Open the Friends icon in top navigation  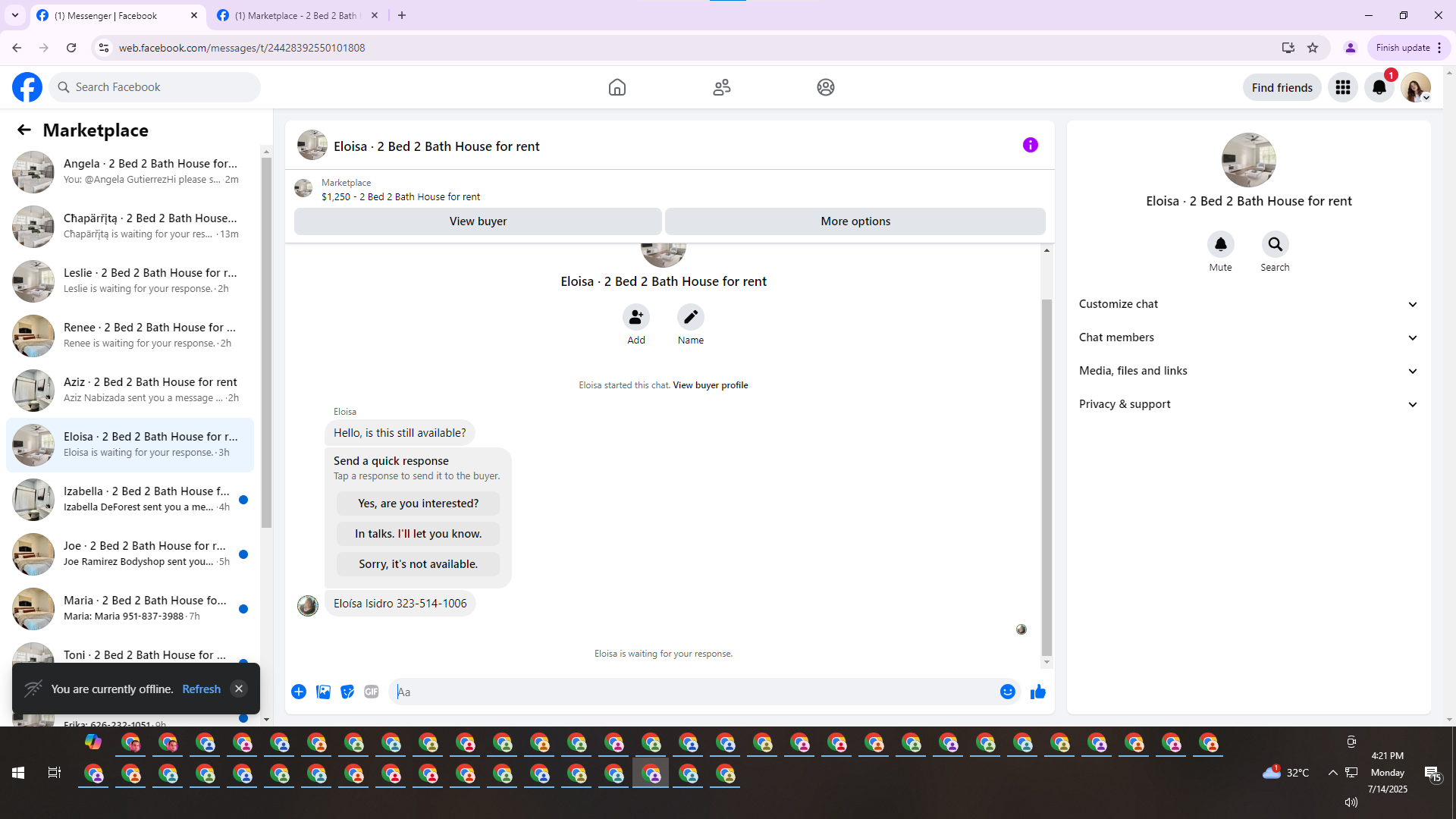721,87
